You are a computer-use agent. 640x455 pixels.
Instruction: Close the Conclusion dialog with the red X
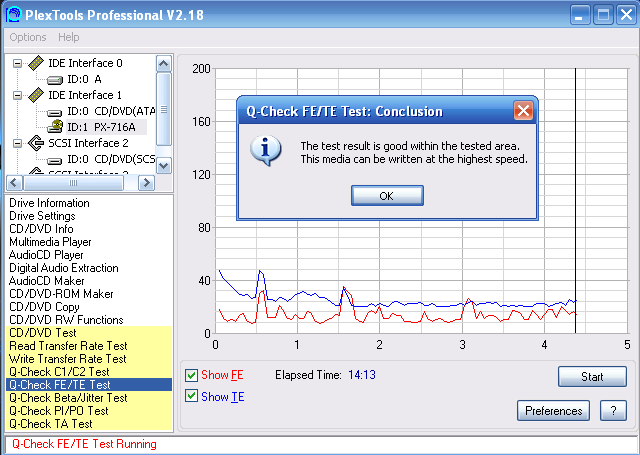(523, 111)
